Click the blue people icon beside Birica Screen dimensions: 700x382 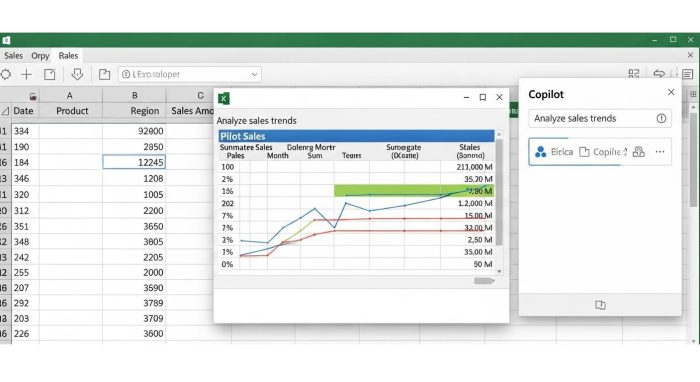pyautogui.click(x=541, y=152)
